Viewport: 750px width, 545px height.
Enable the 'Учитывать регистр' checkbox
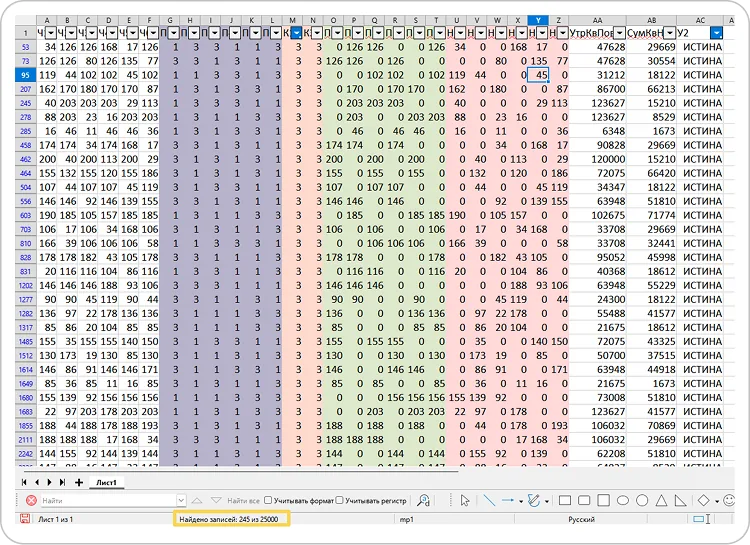tap(340, 501)
